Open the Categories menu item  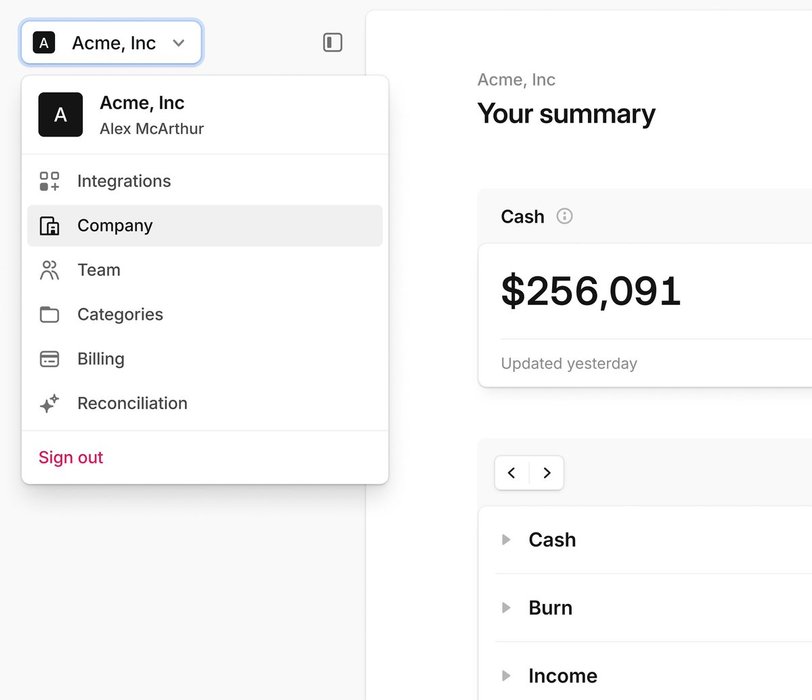pos(120,315)
